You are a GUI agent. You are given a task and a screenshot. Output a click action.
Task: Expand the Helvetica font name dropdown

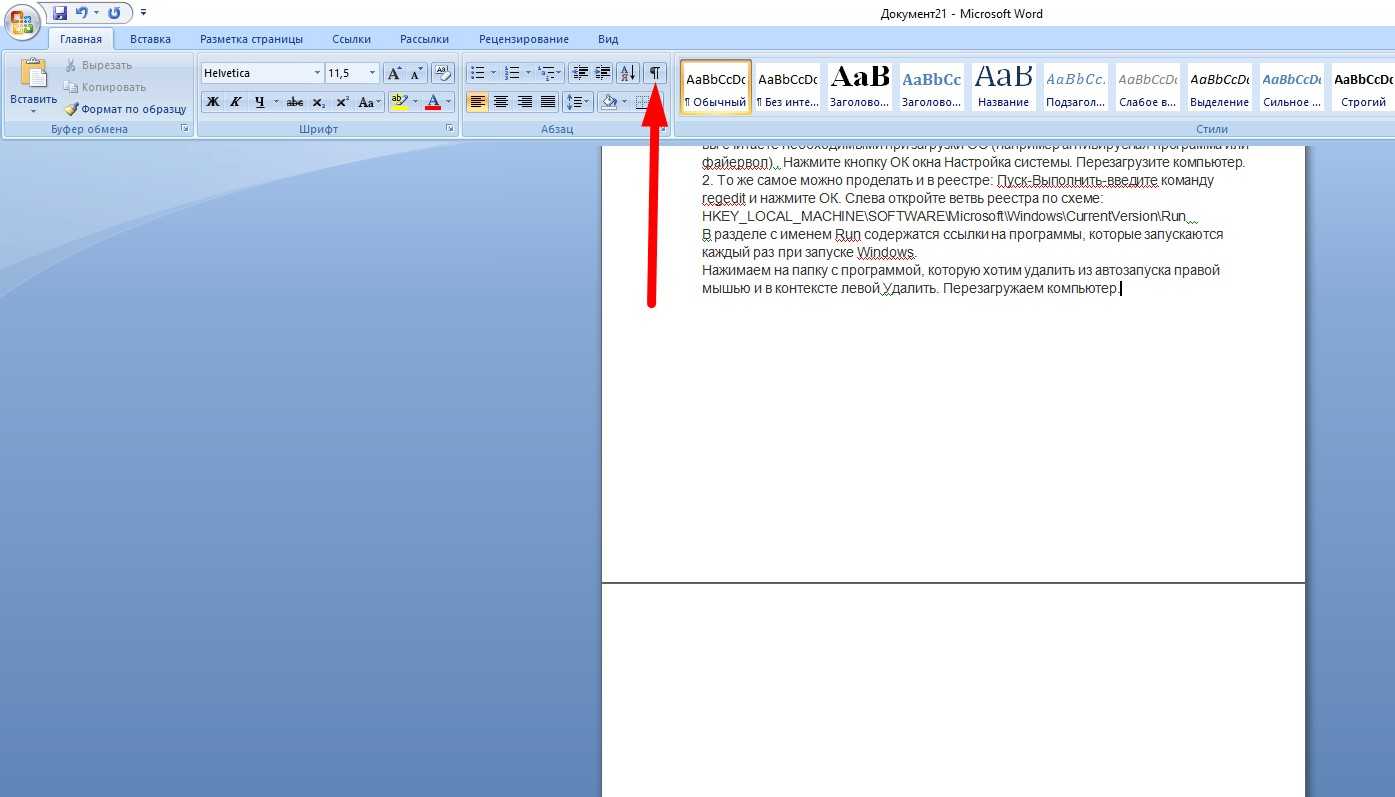pos(317,73)
